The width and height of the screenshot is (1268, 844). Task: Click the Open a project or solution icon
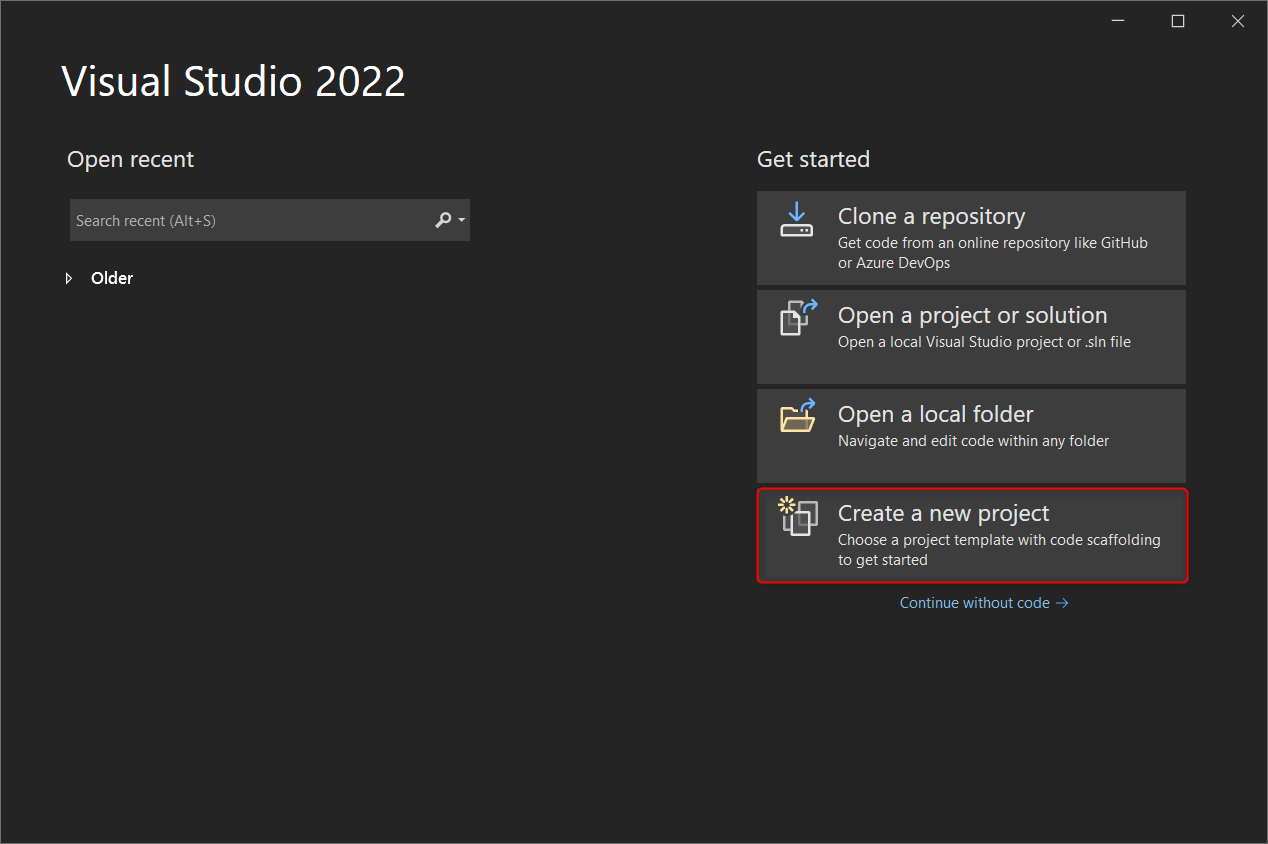coord(797,317)
